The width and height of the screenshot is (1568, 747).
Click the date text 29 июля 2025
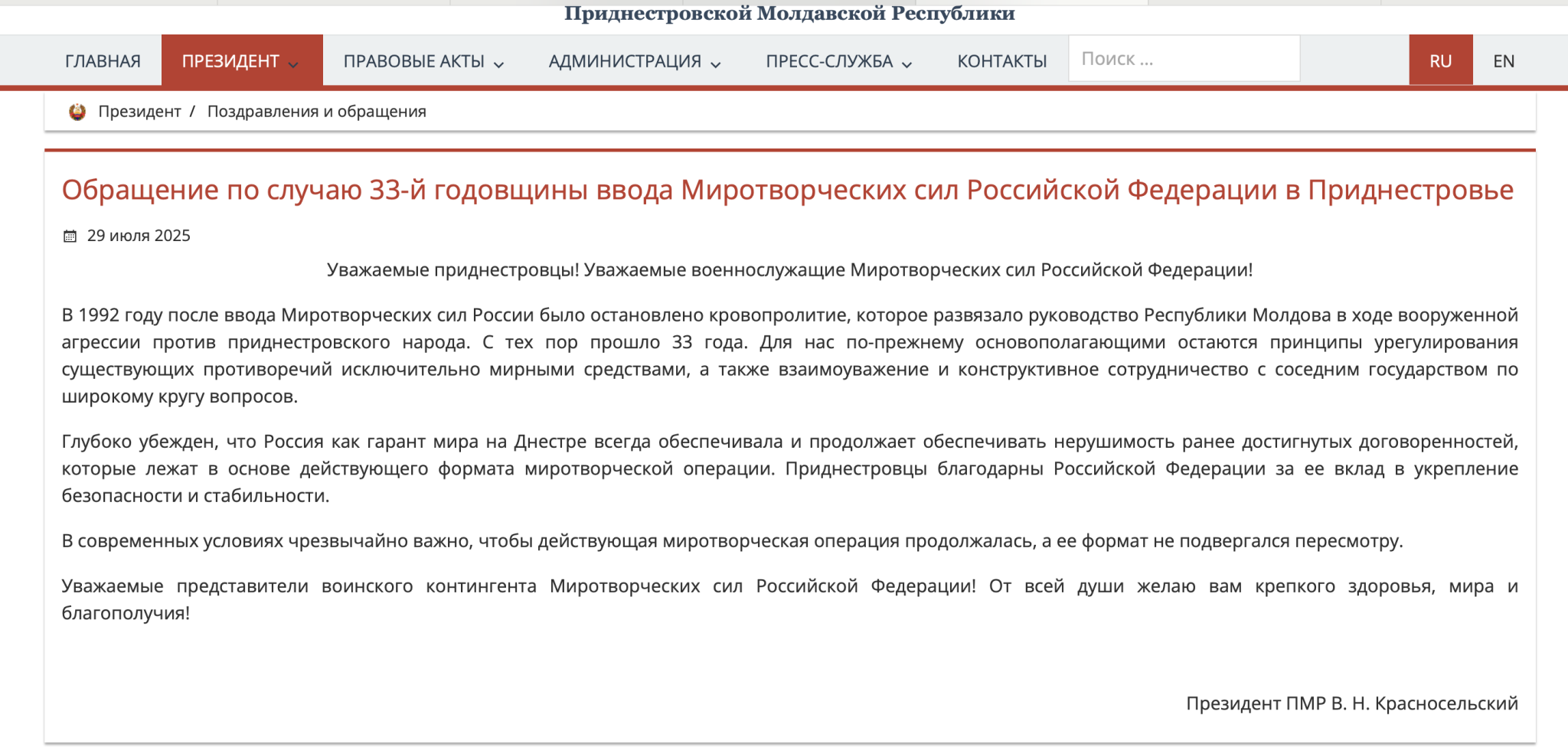[x=139, y=236]
